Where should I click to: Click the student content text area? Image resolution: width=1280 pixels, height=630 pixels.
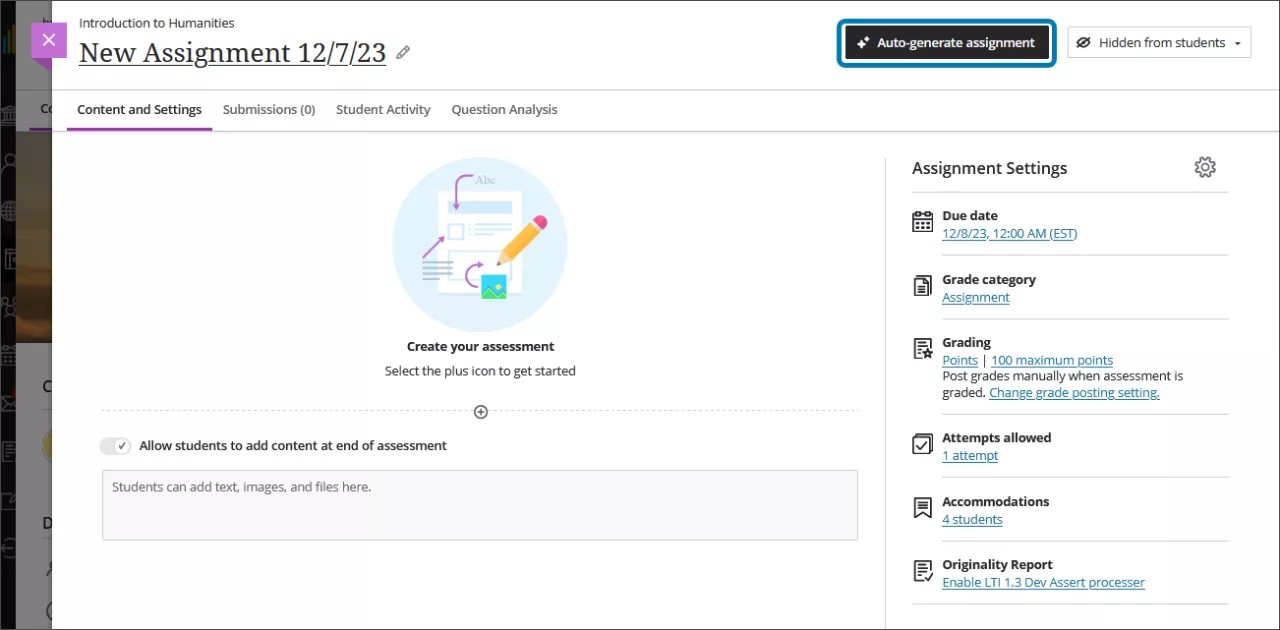480,505
